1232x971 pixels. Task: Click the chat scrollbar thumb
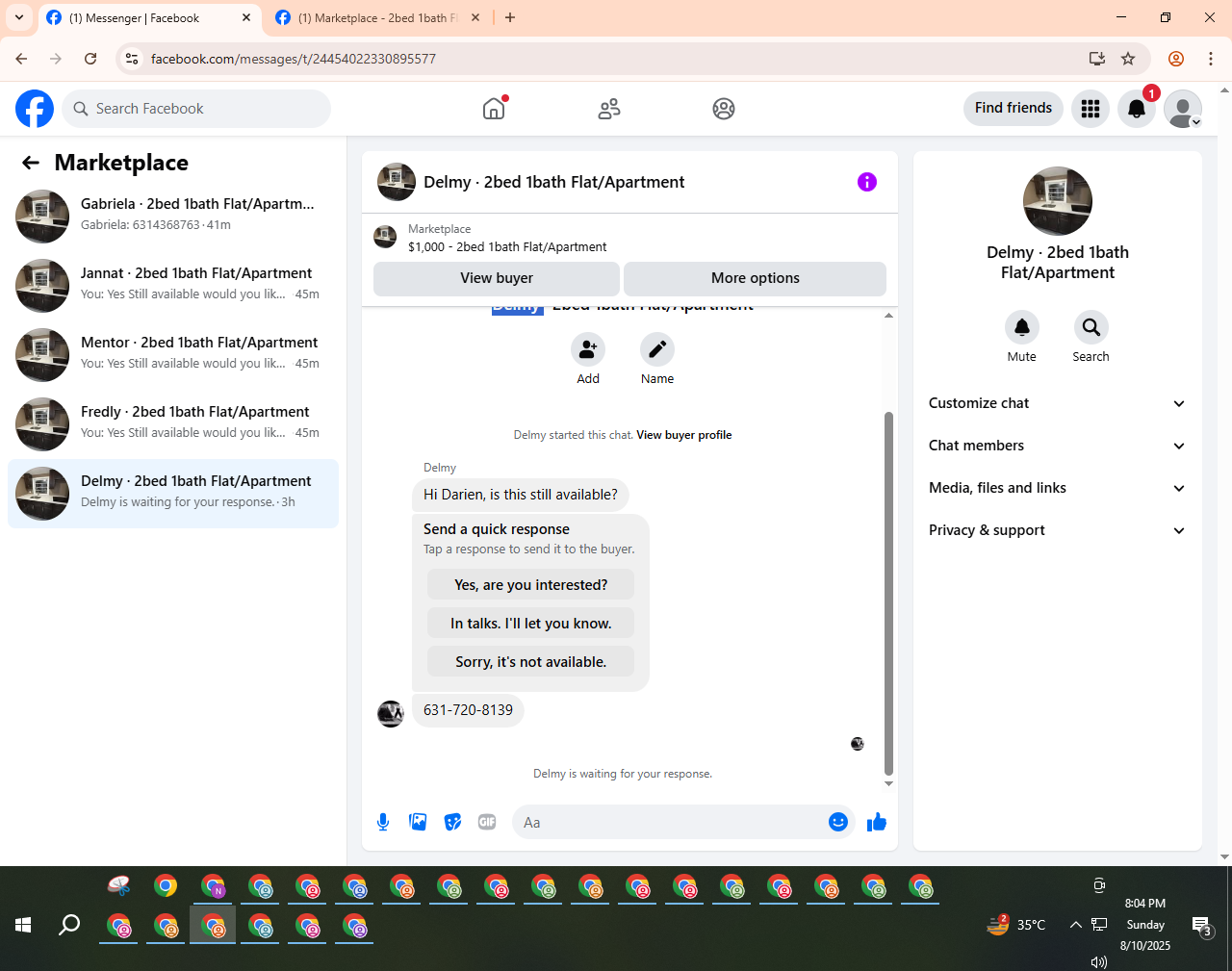click(888, 594)
